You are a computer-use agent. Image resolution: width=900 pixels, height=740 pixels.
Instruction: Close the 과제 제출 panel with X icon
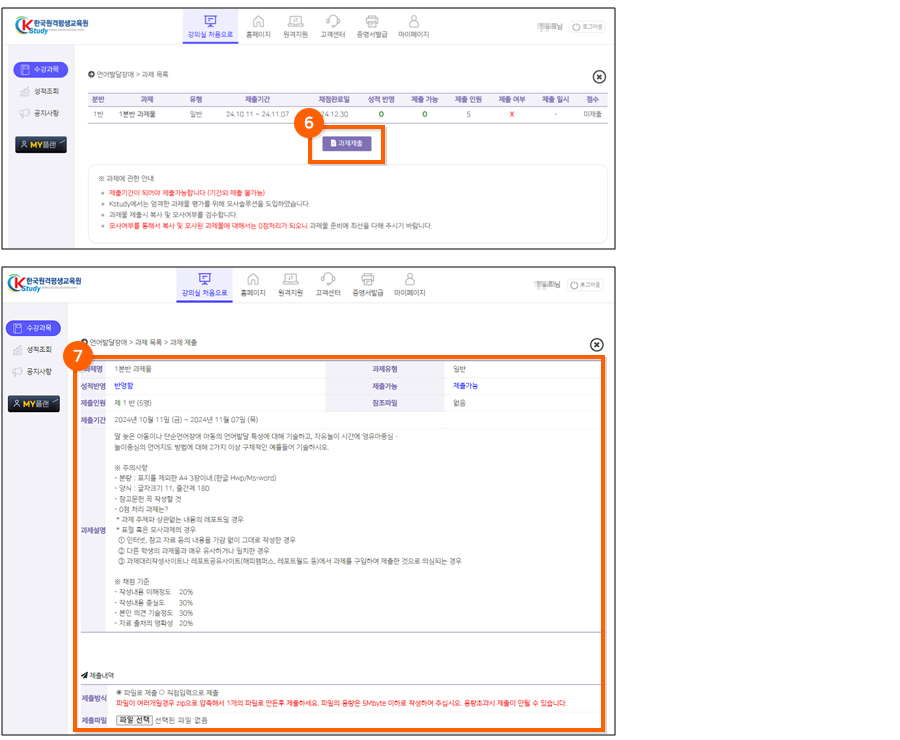pos(597,345)
